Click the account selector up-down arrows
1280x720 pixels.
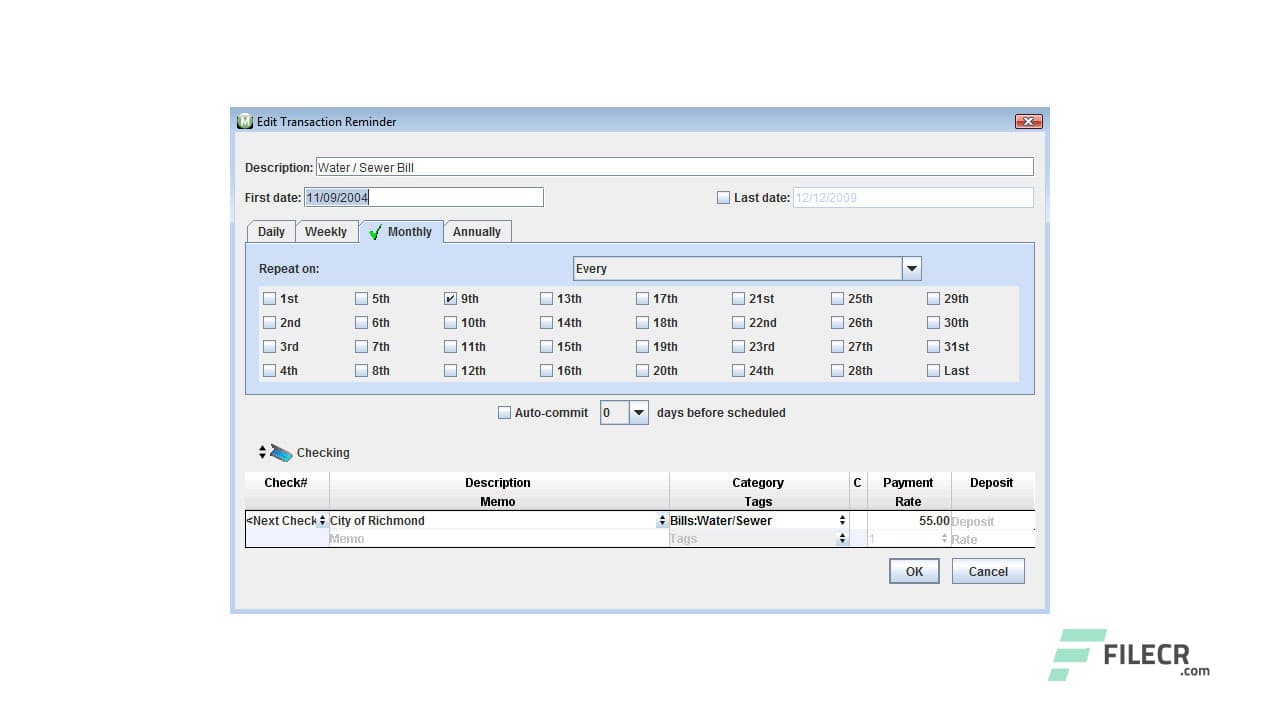click(262, 452)
